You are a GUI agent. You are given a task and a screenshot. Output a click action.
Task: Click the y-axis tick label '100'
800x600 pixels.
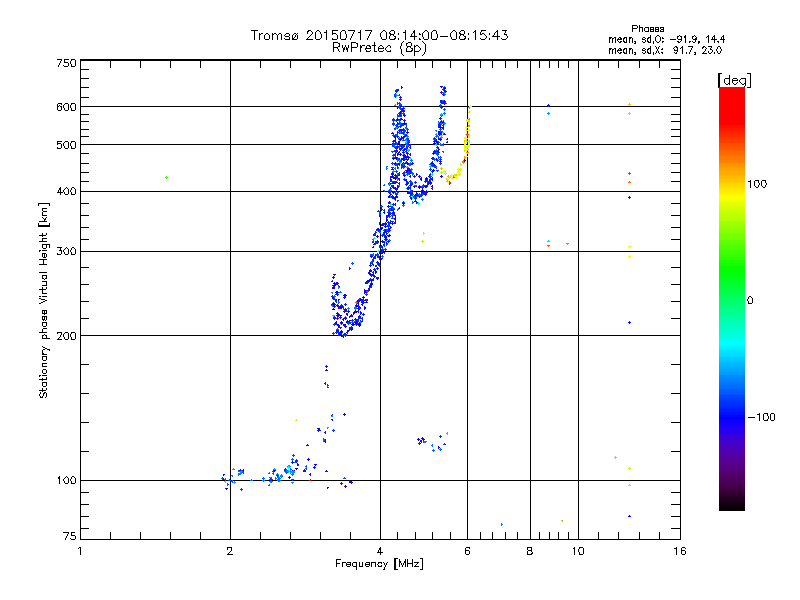tap(66, 481)
